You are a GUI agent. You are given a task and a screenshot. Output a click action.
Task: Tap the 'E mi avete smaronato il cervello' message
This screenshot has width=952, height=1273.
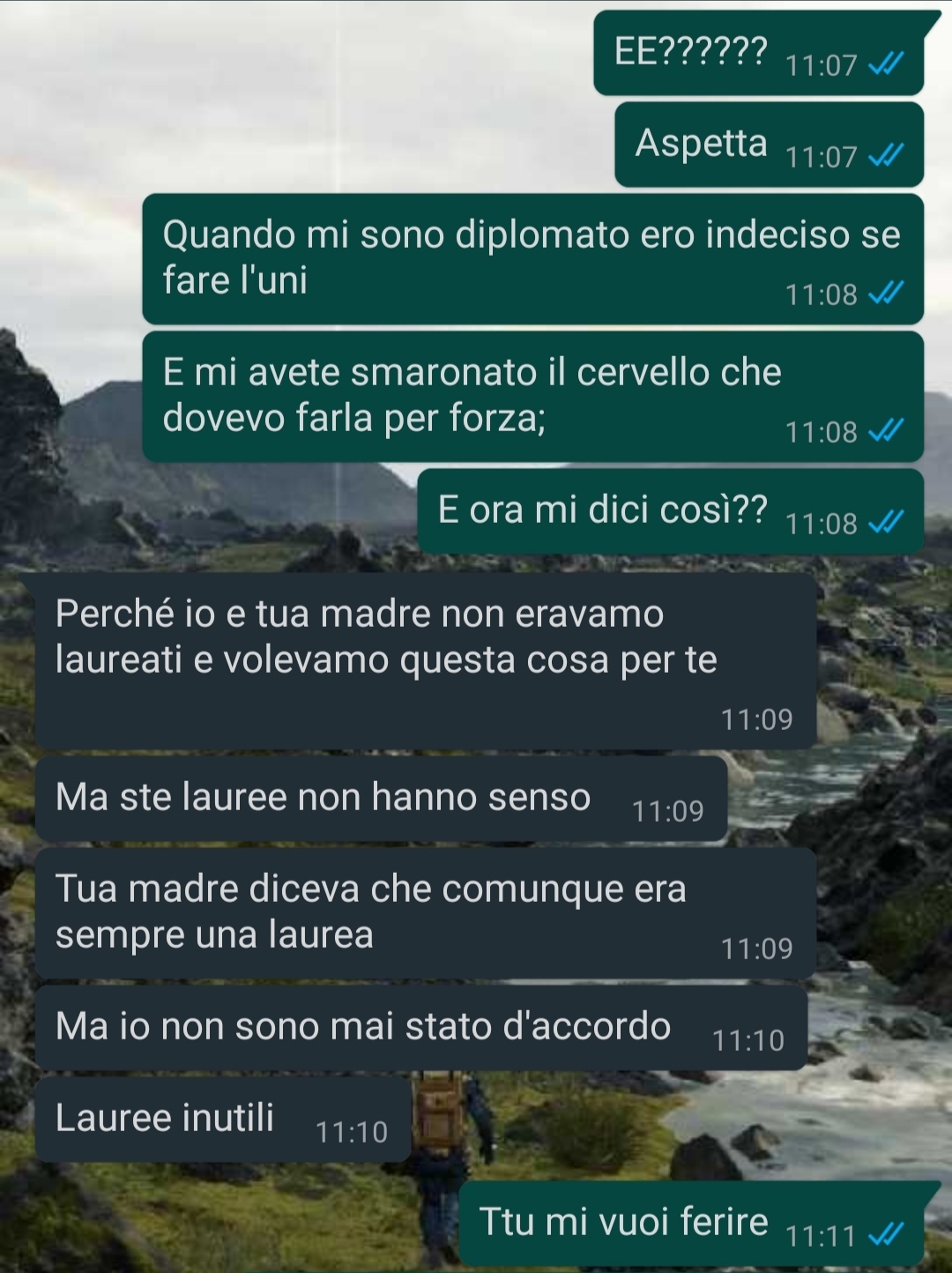[532, 397]
